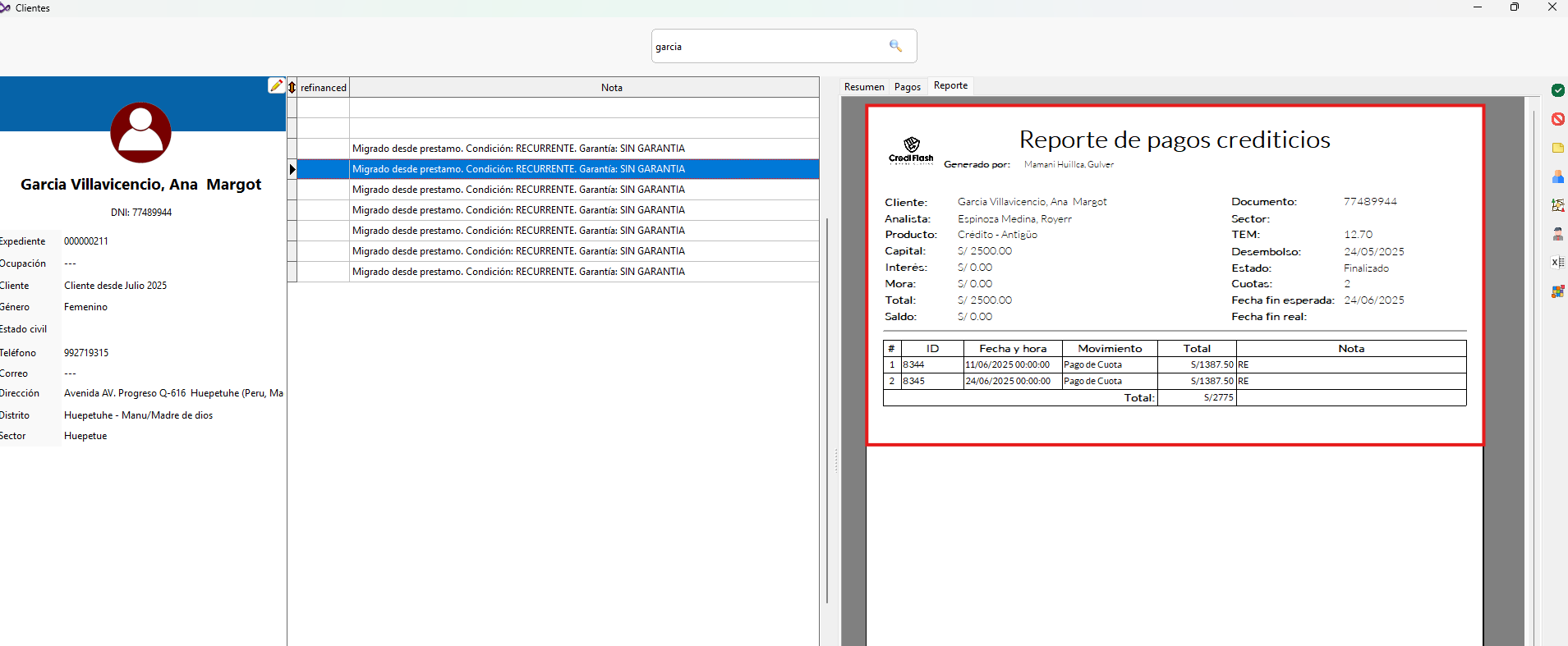
Task: Click the colorful blocks icon in sidebar
Action: pyautogui.click(x=1557, y=291)
